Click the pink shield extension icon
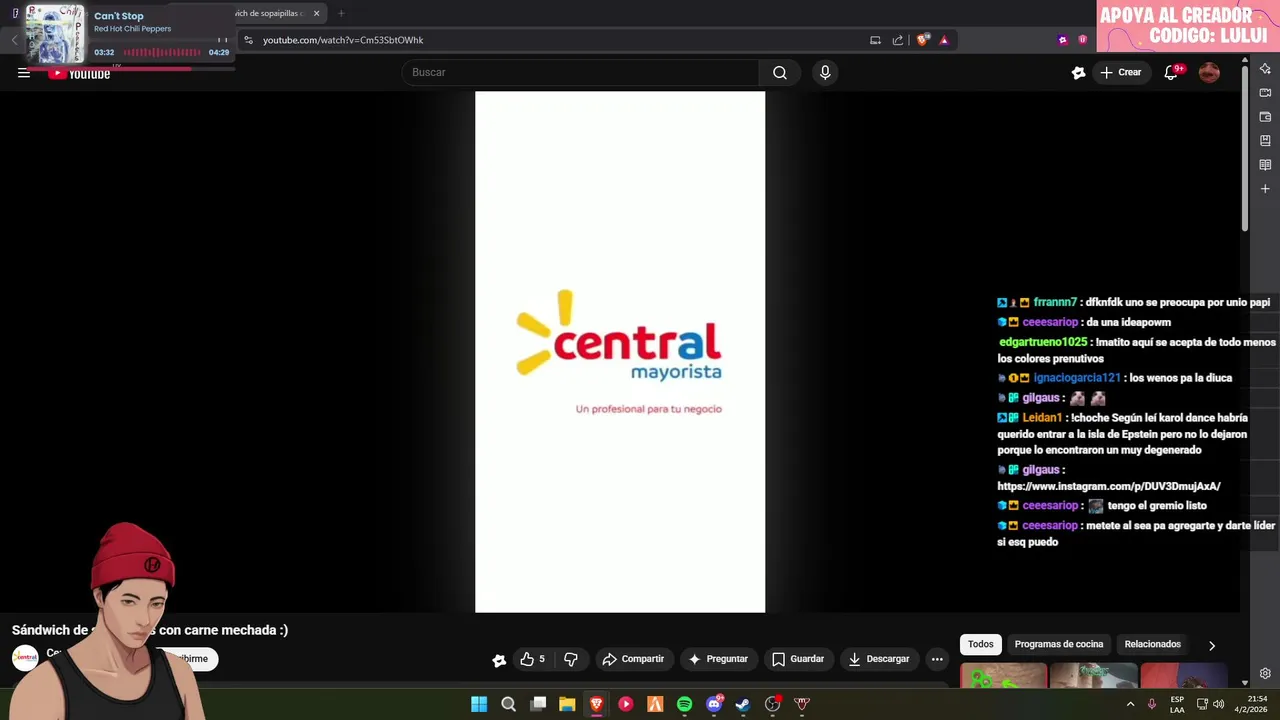The width and height of the screenshot is (1280, 720). pos(1082,40)
